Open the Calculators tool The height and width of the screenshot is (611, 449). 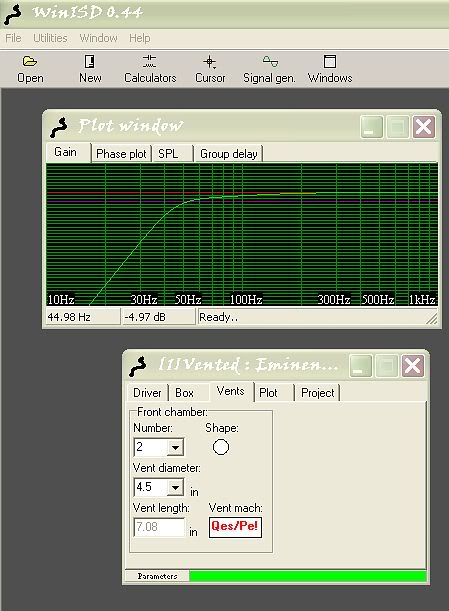(150, 62)
